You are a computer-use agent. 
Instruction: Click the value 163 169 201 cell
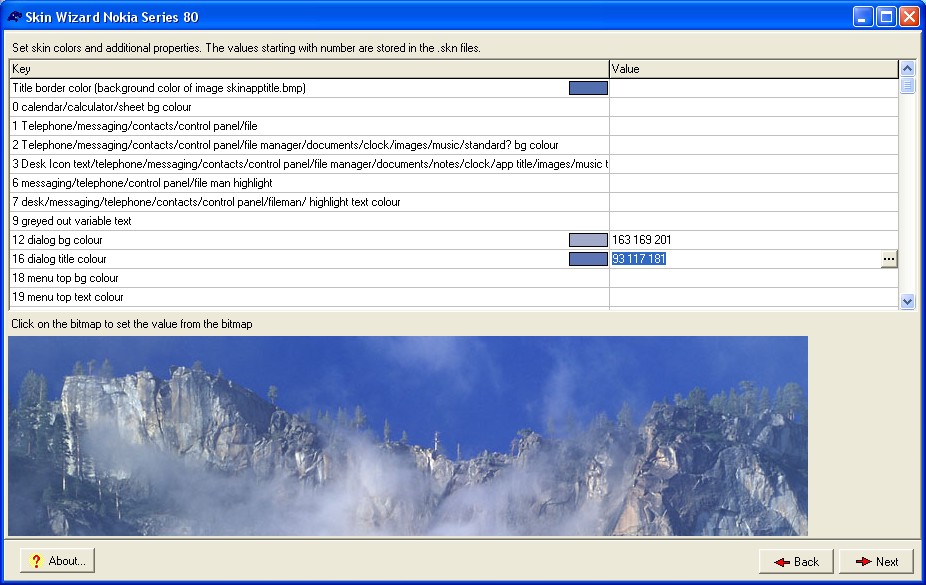754,240
